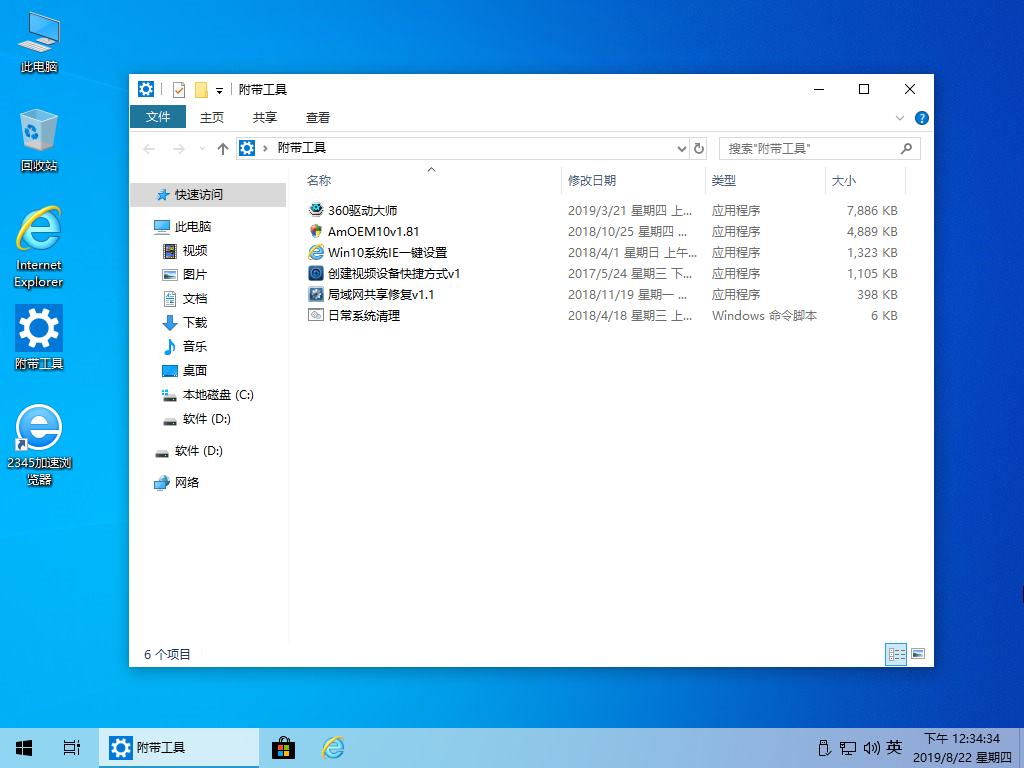Click the search magnifier icon

coord(906,148)
